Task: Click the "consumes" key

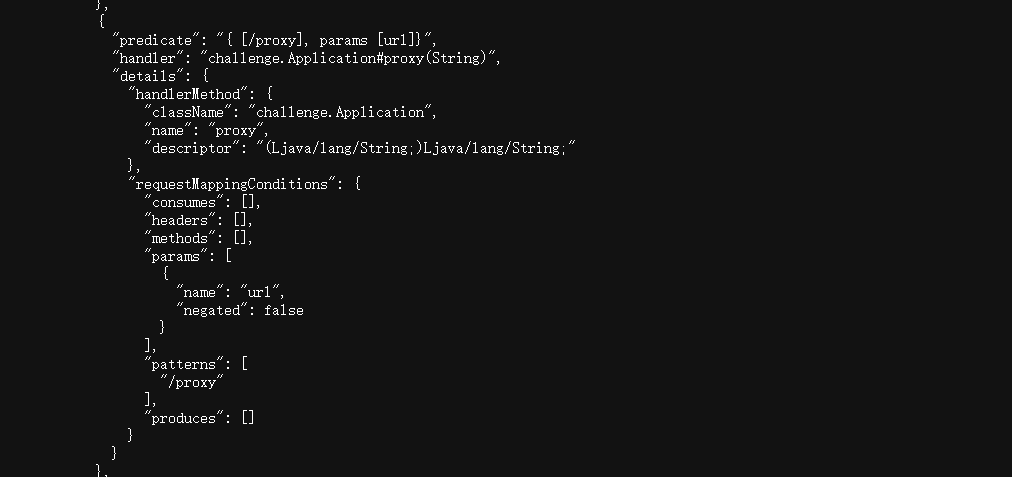Action: point(183,202)
